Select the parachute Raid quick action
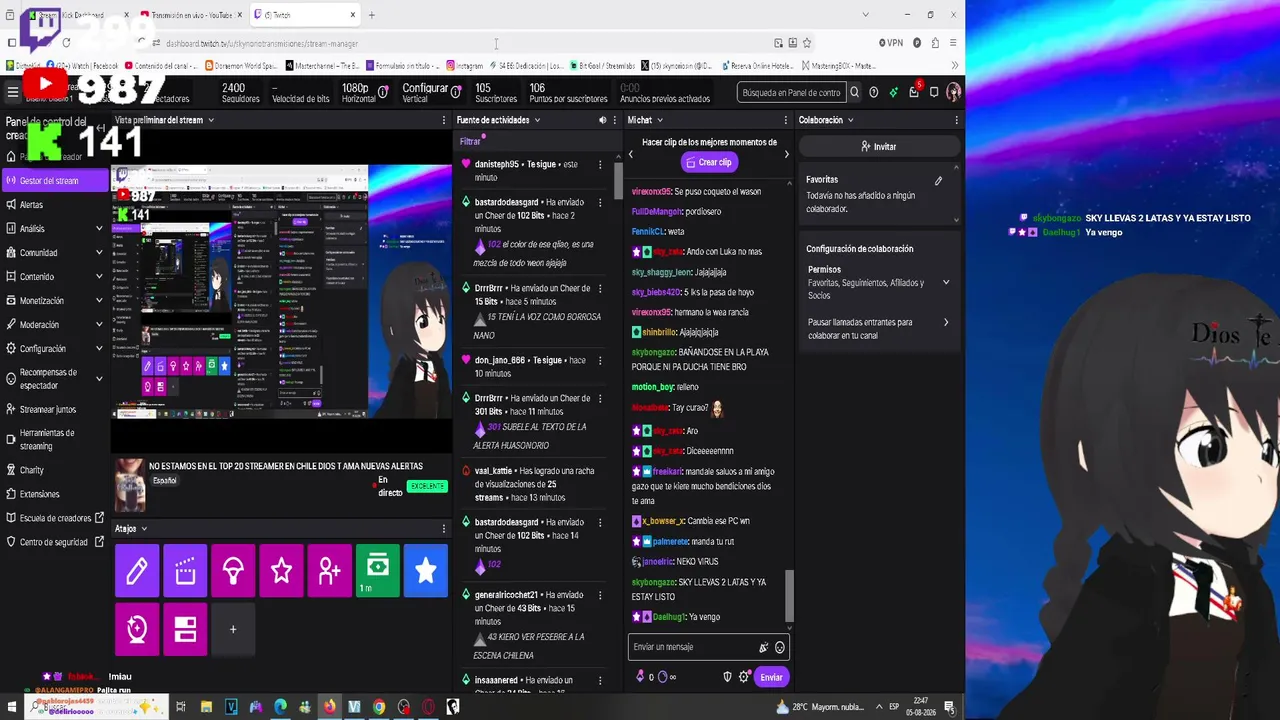 click(233, 570)
